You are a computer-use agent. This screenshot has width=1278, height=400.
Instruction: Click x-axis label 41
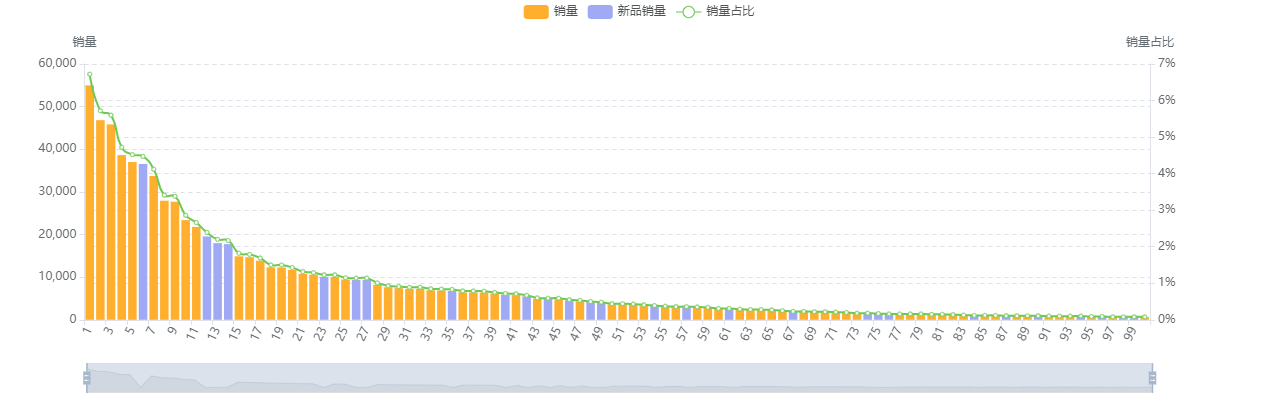click(x=512, y=334)
